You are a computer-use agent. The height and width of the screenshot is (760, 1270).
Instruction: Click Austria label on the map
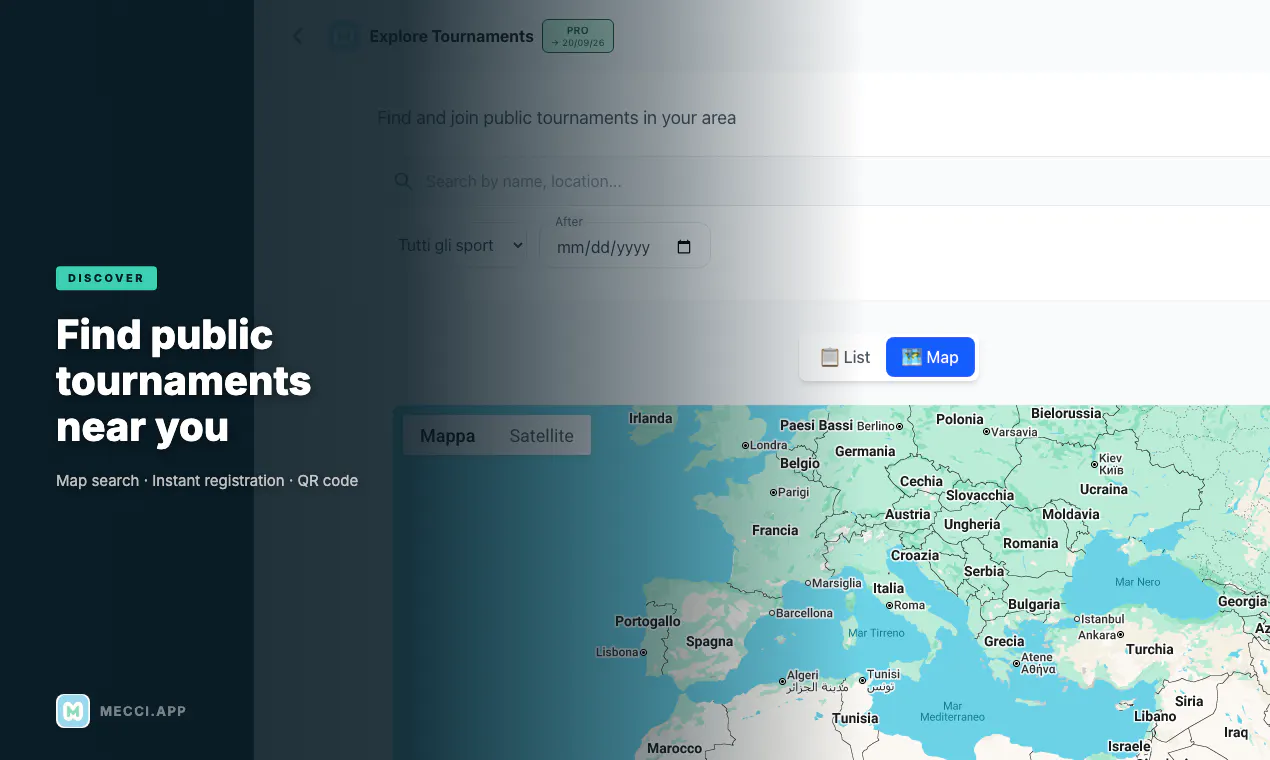pos(908,514)
